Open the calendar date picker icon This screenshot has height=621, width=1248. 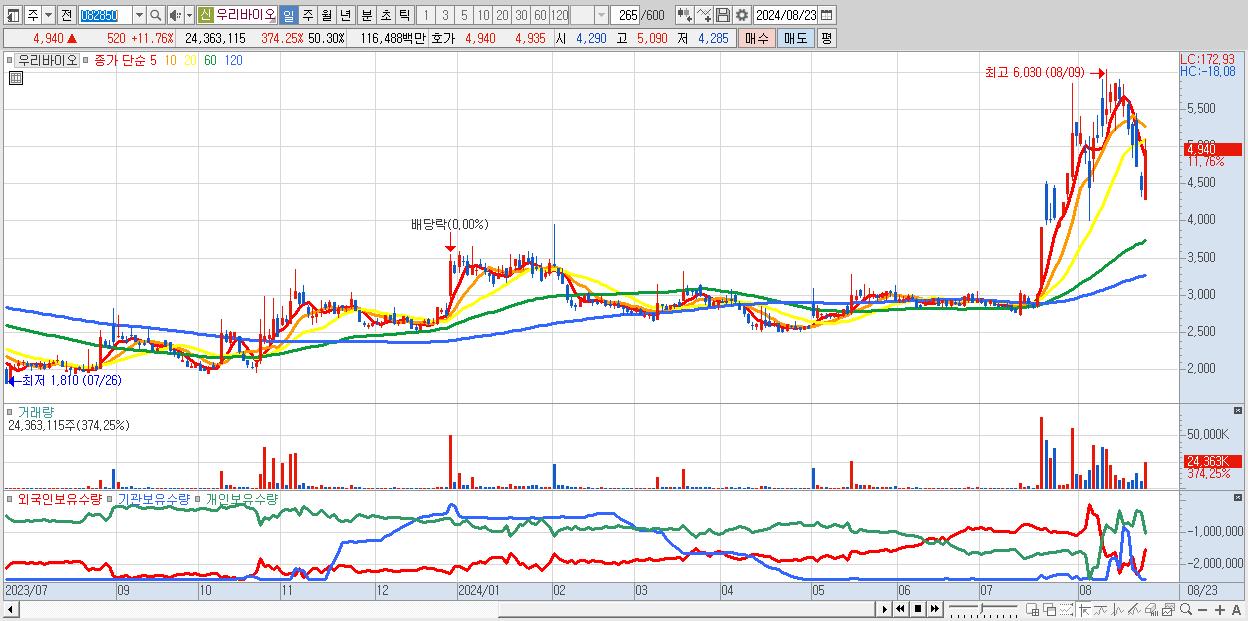coord(826,15)
